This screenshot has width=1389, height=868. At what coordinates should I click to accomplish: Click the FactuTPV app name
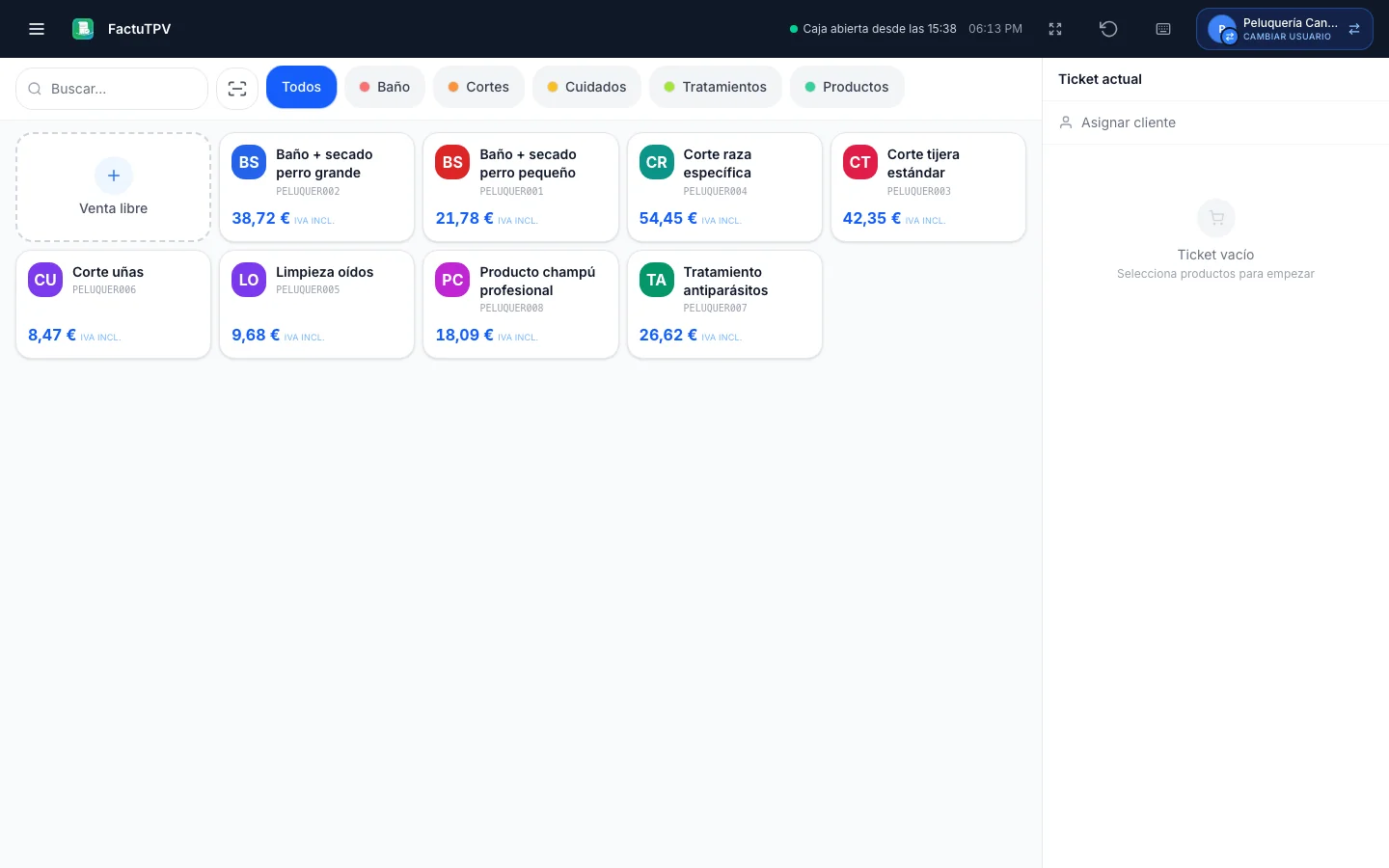[x=140, y=29]
